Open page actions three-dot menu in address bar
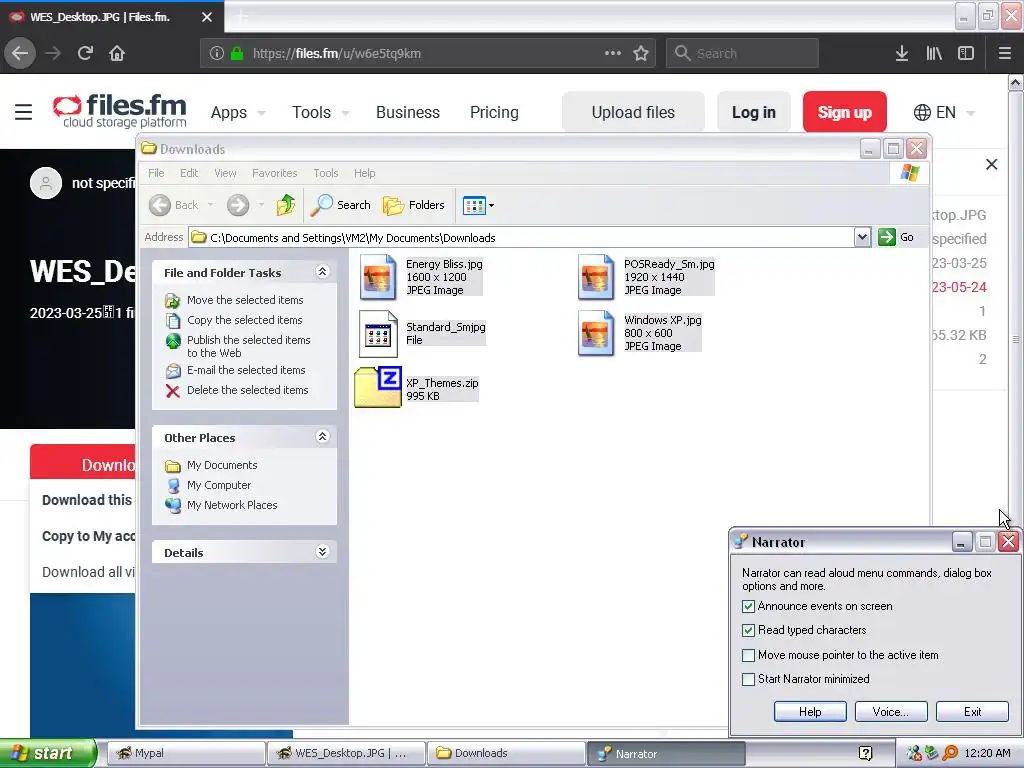Viewport: 1024px width, 768px height. pos(613,53)
